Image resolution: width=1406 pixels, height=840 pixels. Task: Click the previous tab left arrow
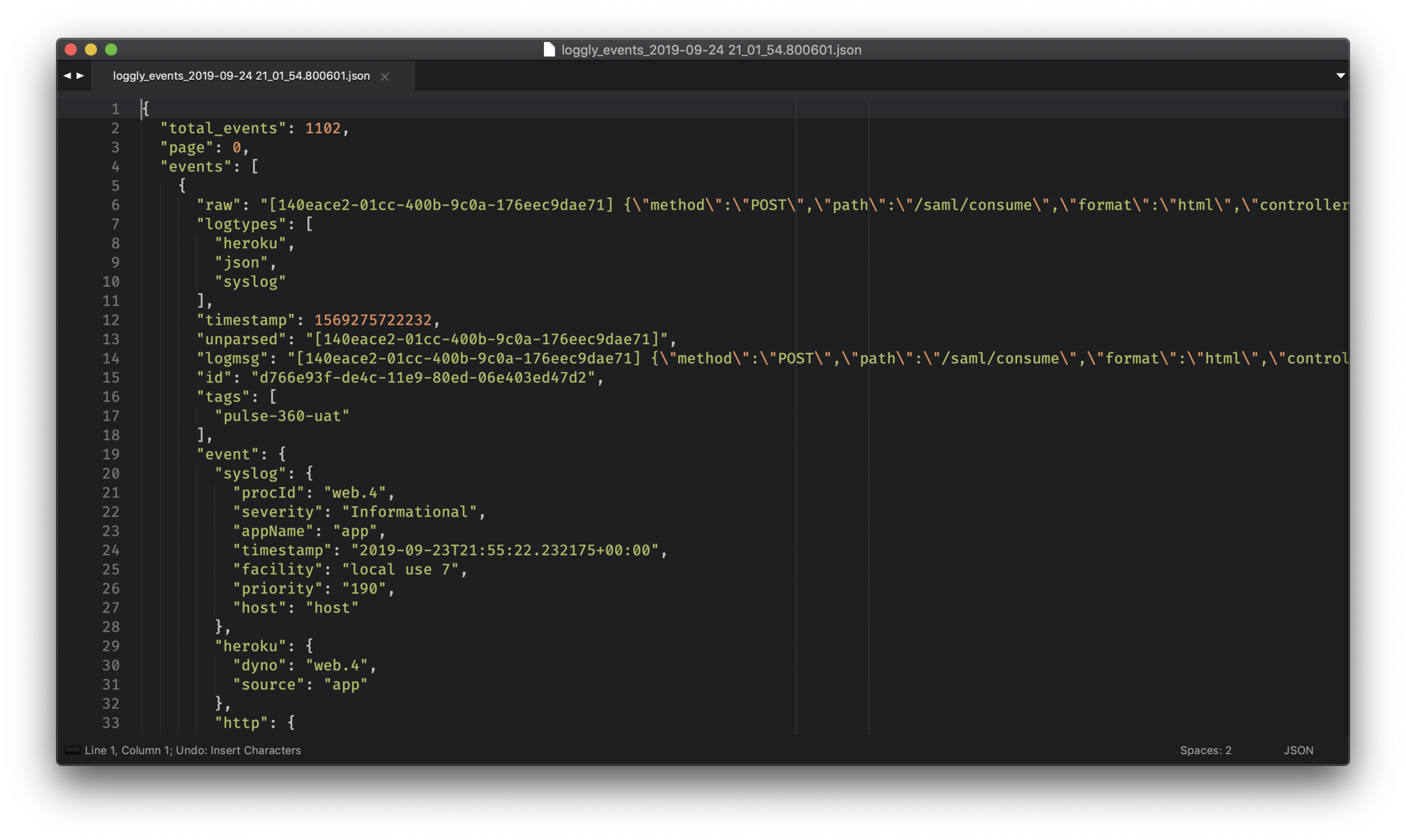click(67, 76)
